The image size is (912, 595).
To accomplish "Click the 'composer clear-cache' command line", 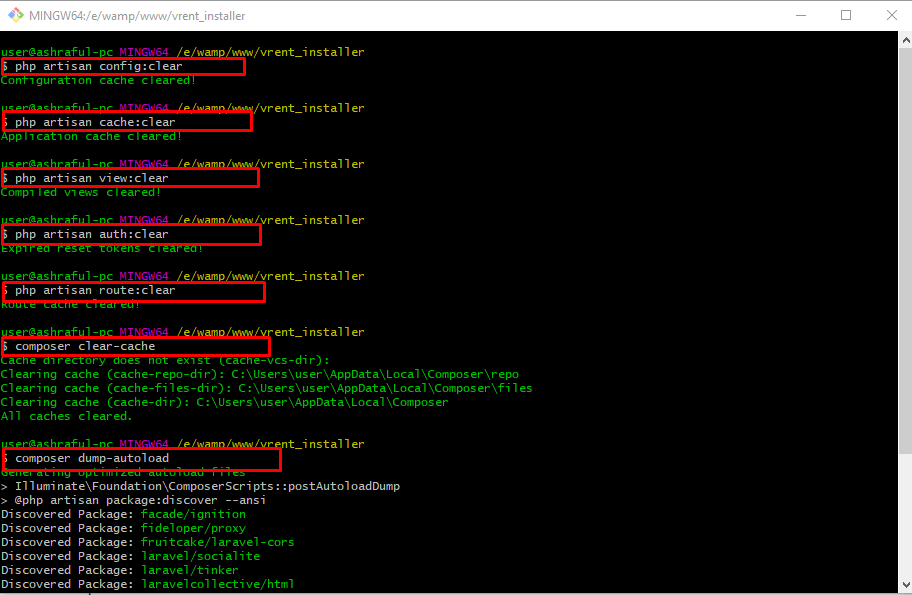I will (85, 346).
